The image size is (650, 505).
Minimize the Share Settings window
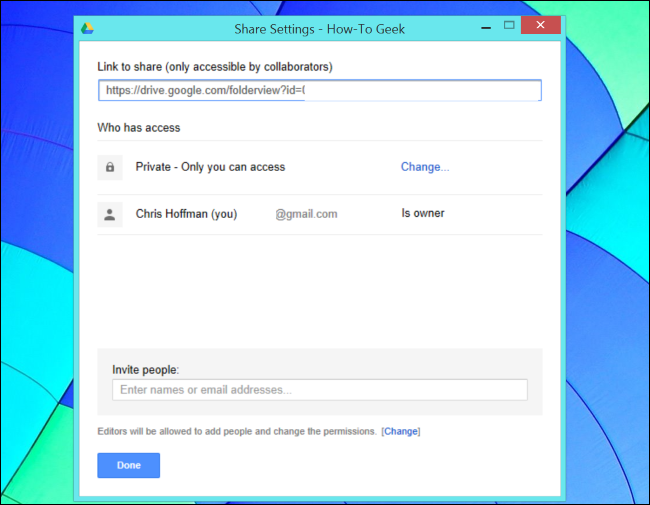486,27
